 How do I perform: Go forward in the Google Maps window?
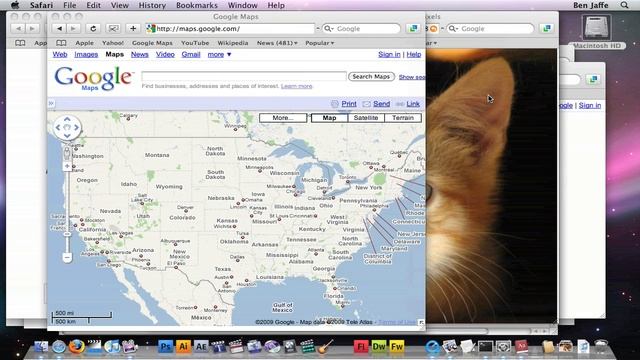[x=73, y=29]
